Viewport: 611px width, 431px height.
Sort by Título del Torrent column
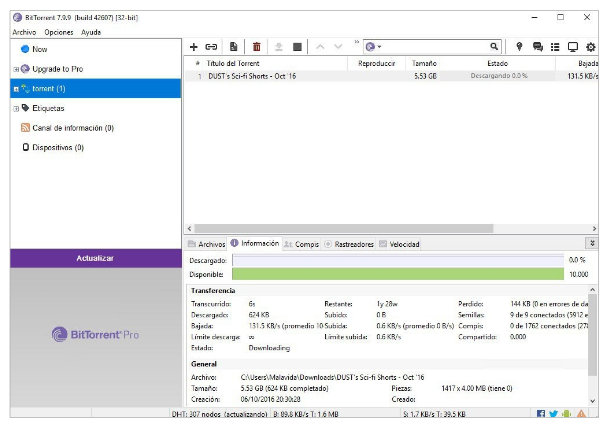point(233,63)
